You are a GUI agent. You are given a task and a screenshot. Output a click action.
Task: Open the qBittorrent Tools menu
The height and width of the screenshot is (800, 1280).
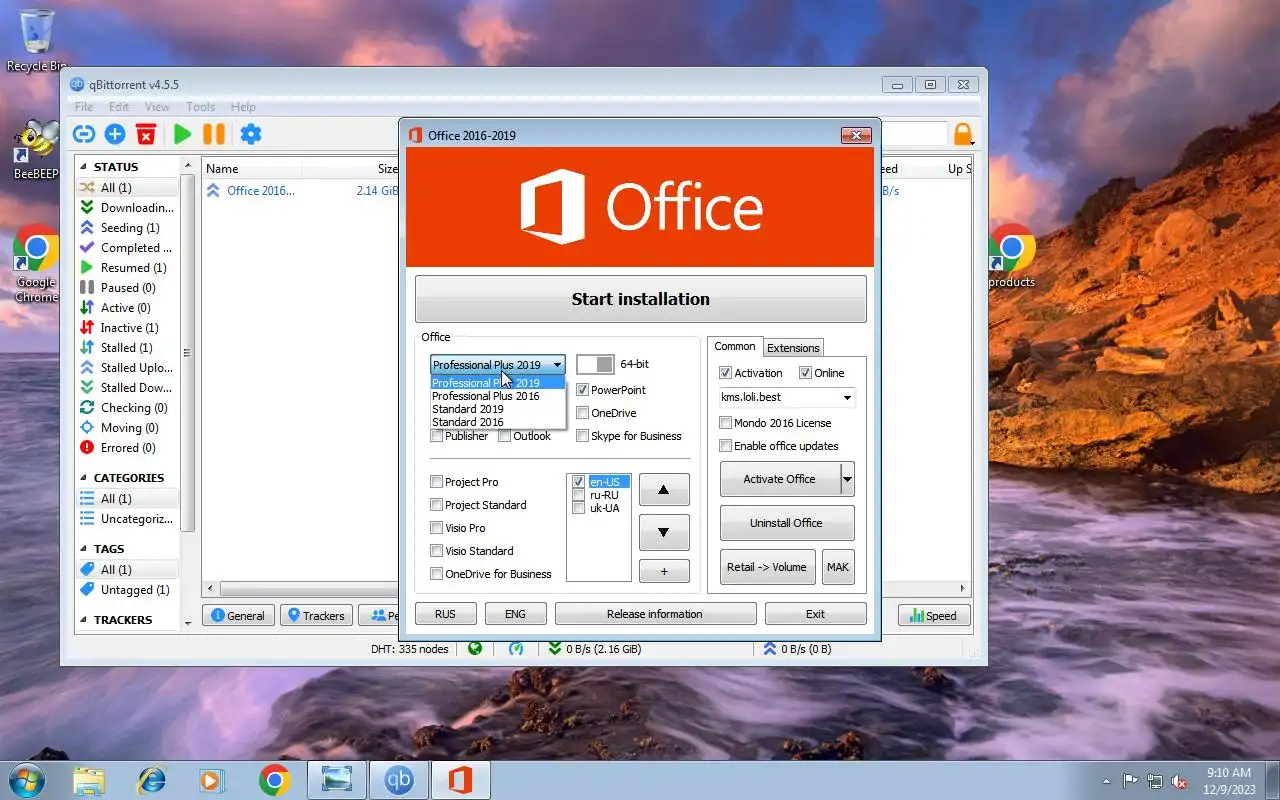pyautogui.click(x=201, y=107)
